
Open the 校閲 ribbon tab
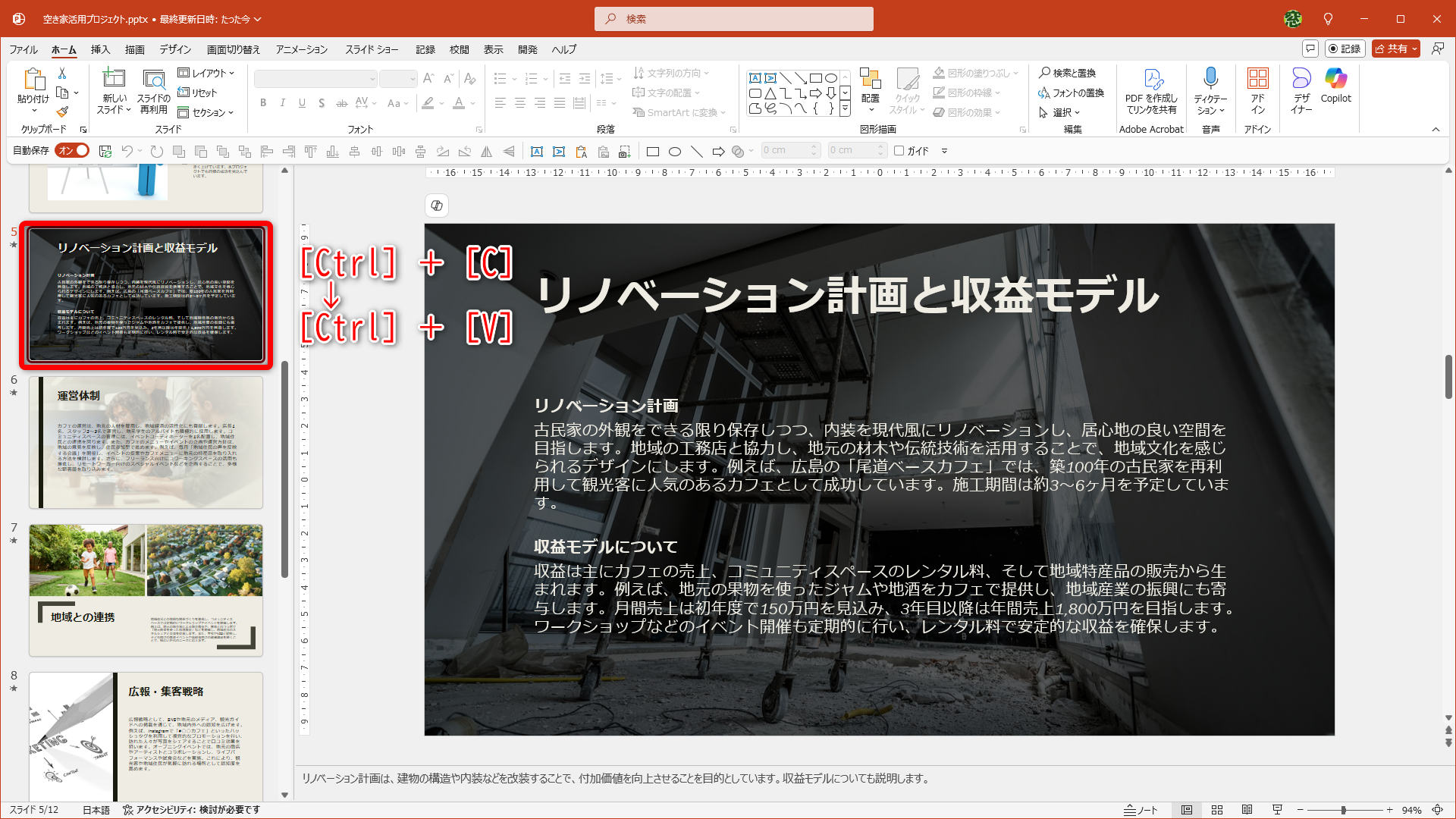pos(459,49)
